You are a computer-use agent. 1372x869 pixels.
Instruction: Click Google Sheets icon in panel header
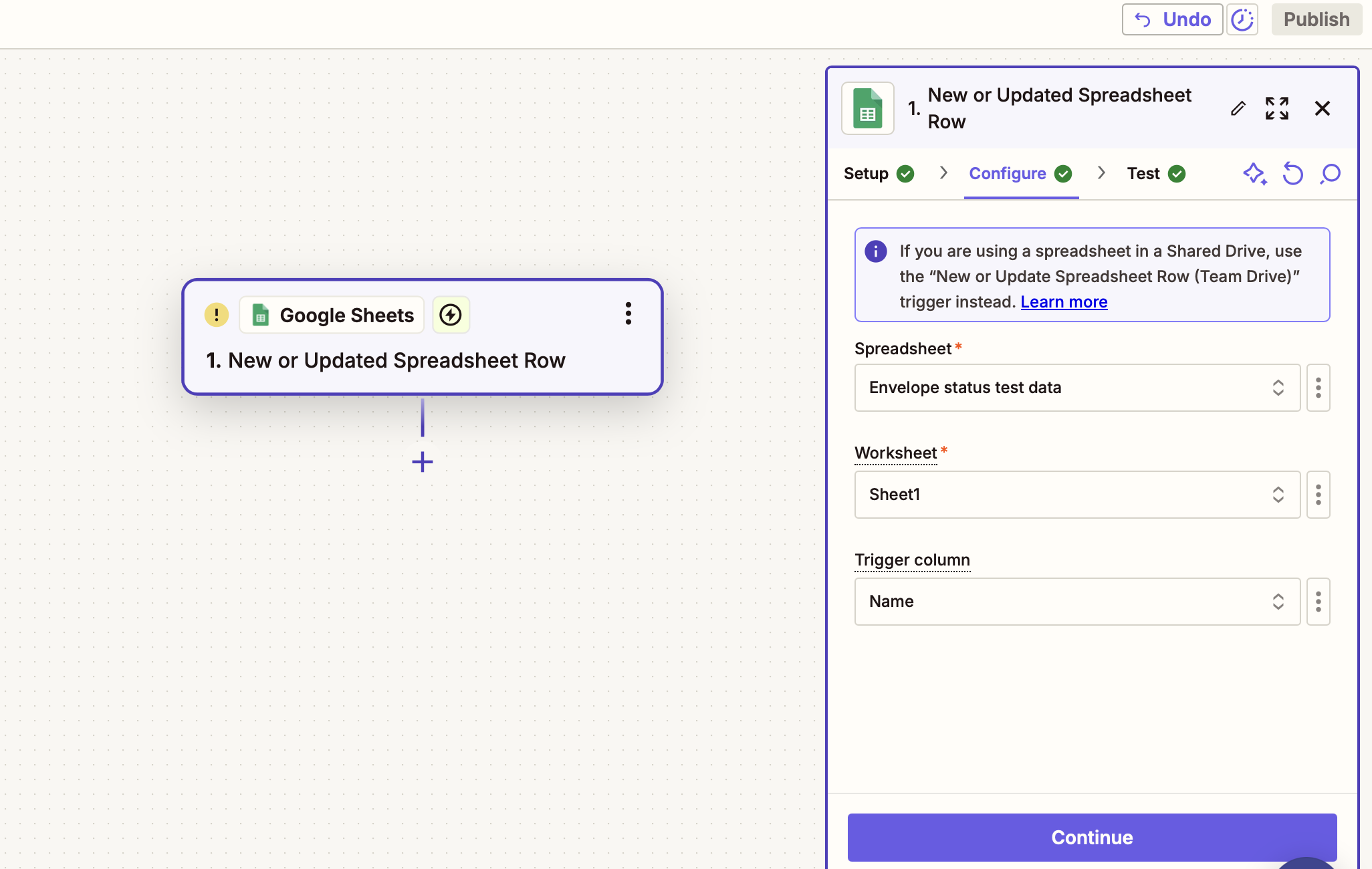[868, 108]
